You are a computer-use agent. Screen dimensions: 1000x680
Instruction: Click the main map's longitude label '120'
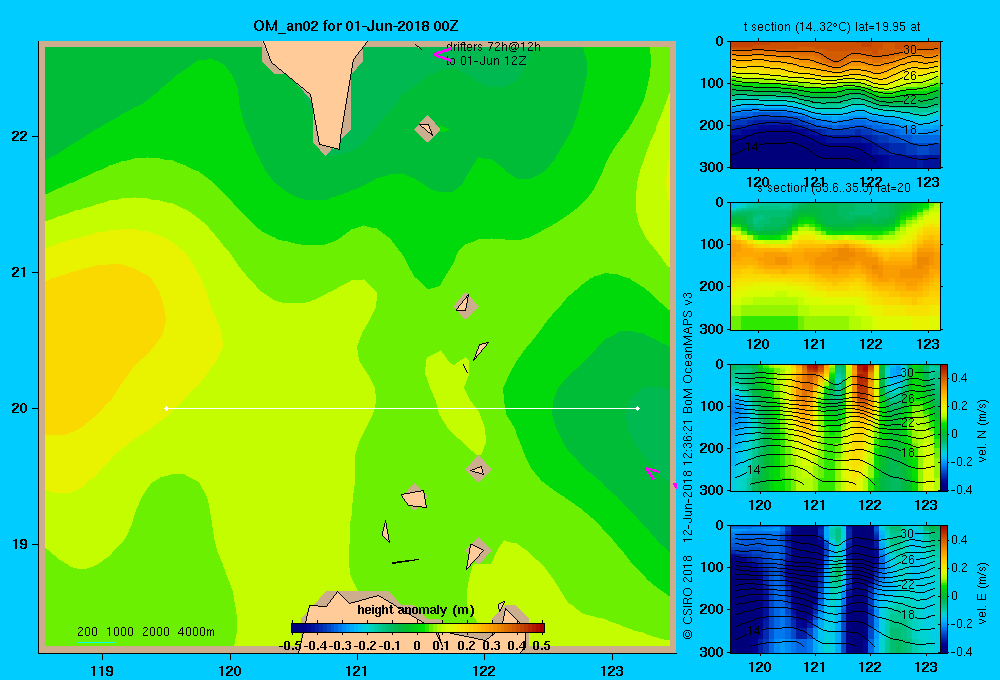coord(230,670)
